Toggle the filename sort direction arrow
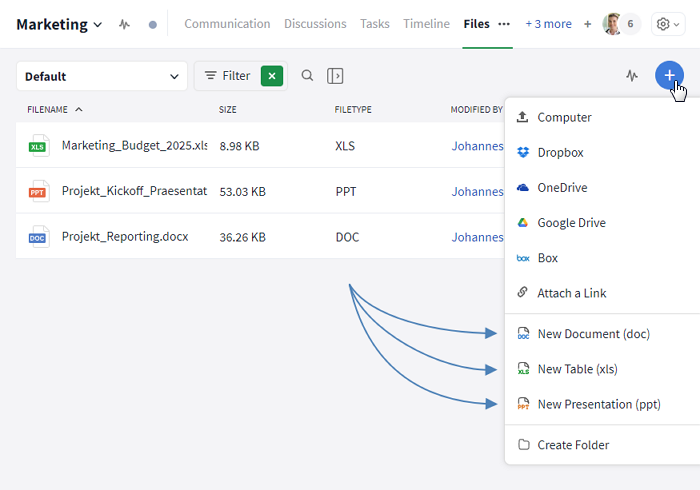This screenshot has height=490, width=700. (79, 109)
